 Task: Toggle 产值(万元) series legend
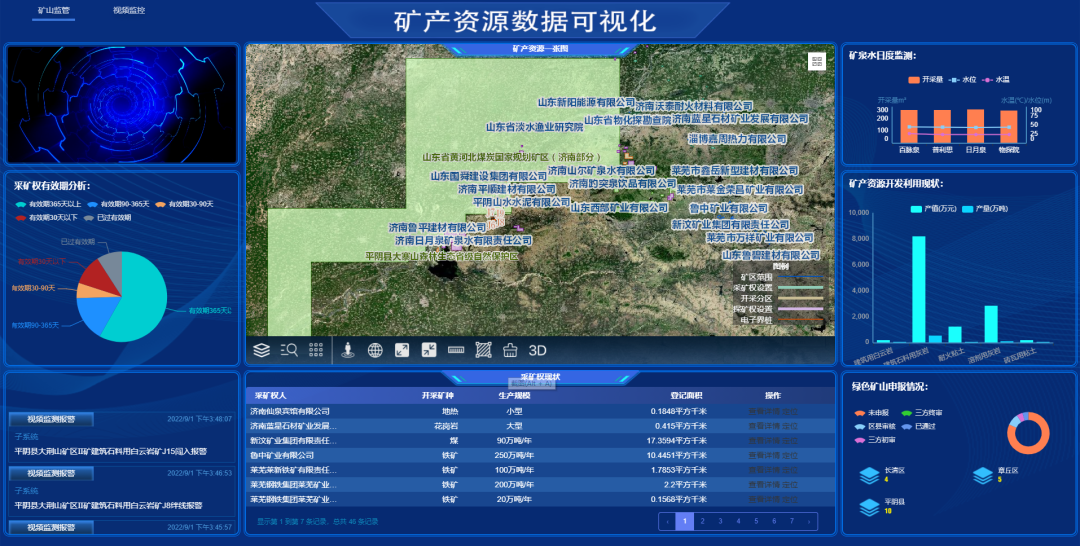[x=933, y=209]
